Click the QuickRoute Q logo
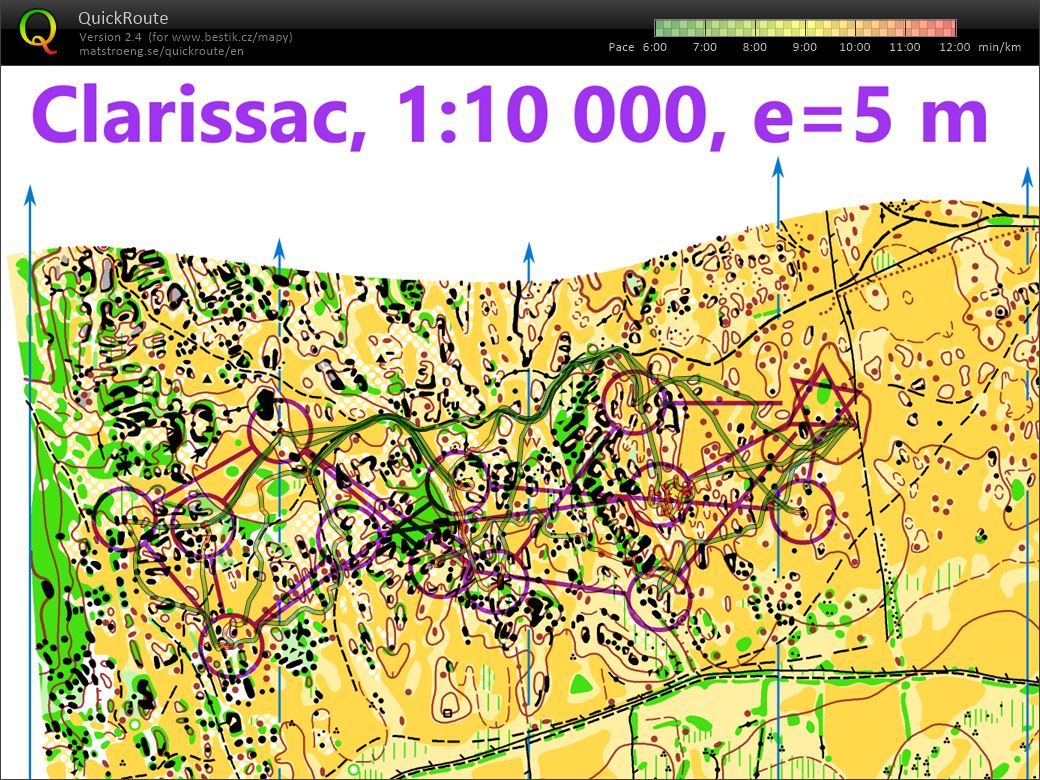 (38, 30)
